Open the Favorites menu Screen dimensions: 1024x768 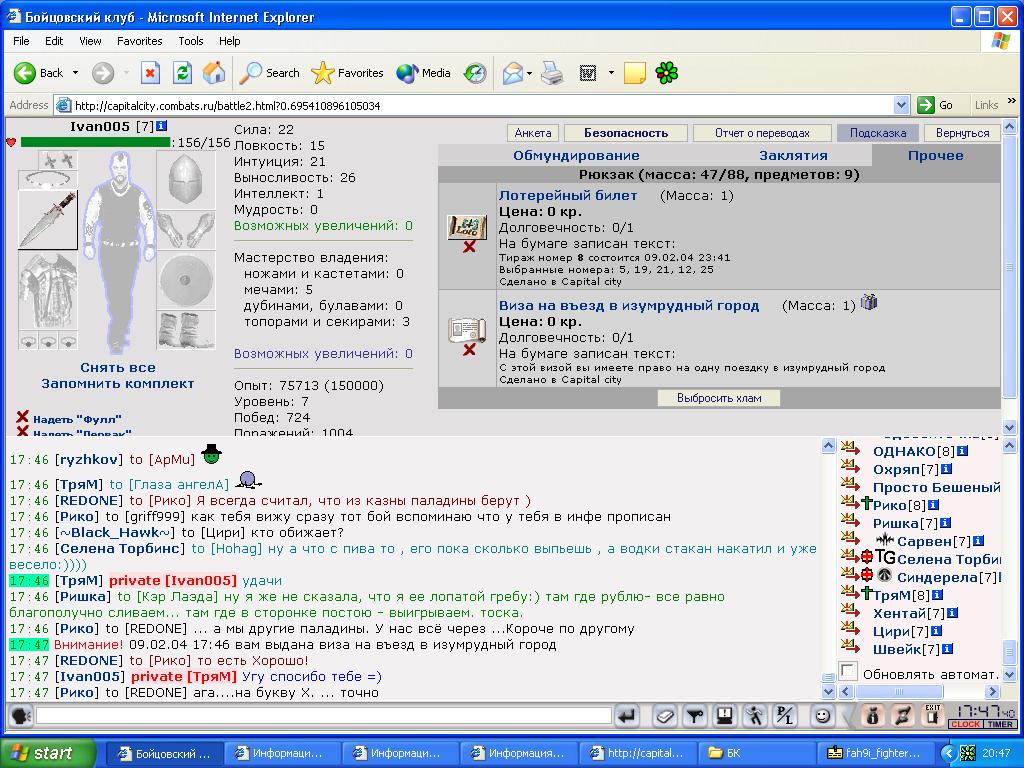[x=140, y=41]
